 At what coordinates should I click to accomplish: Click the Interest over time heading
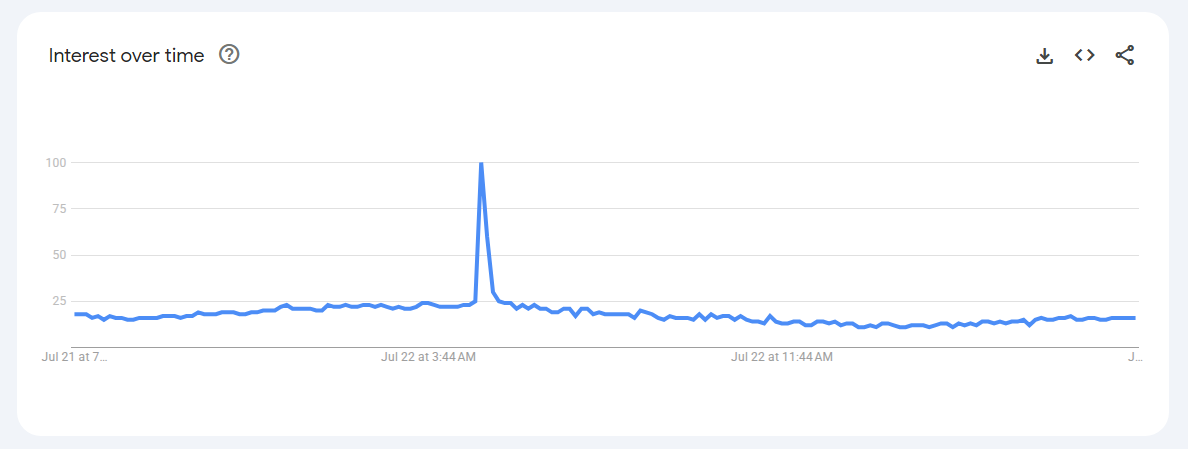pyautogui.click(x=127, y=56)
